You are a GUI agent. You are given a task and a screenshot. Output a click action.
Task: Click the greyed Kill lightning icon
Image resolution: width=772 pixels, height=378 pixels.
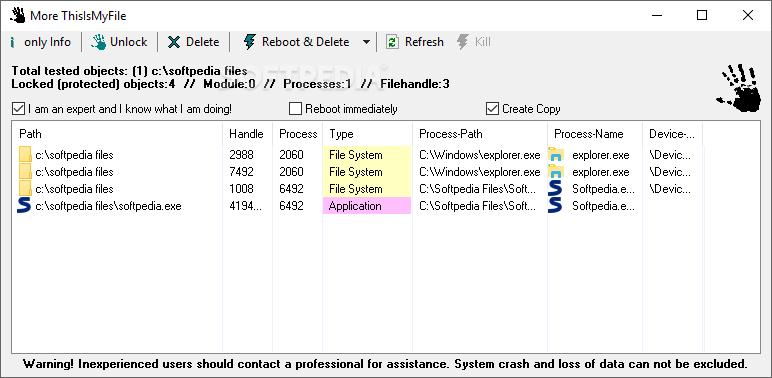[x=462, y=42]
